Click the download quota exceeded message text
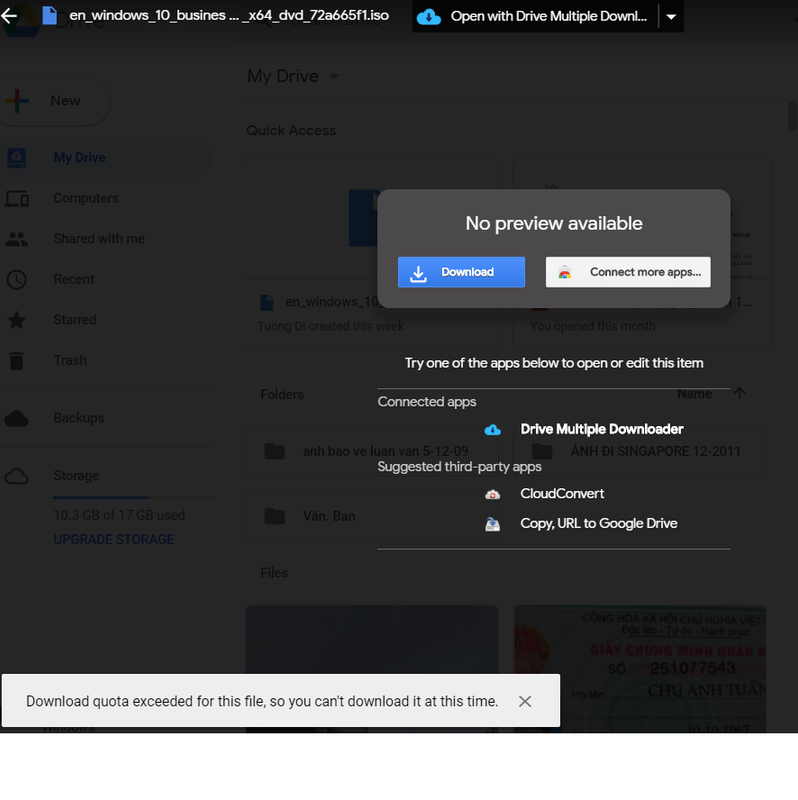 (x=262, y=702)
